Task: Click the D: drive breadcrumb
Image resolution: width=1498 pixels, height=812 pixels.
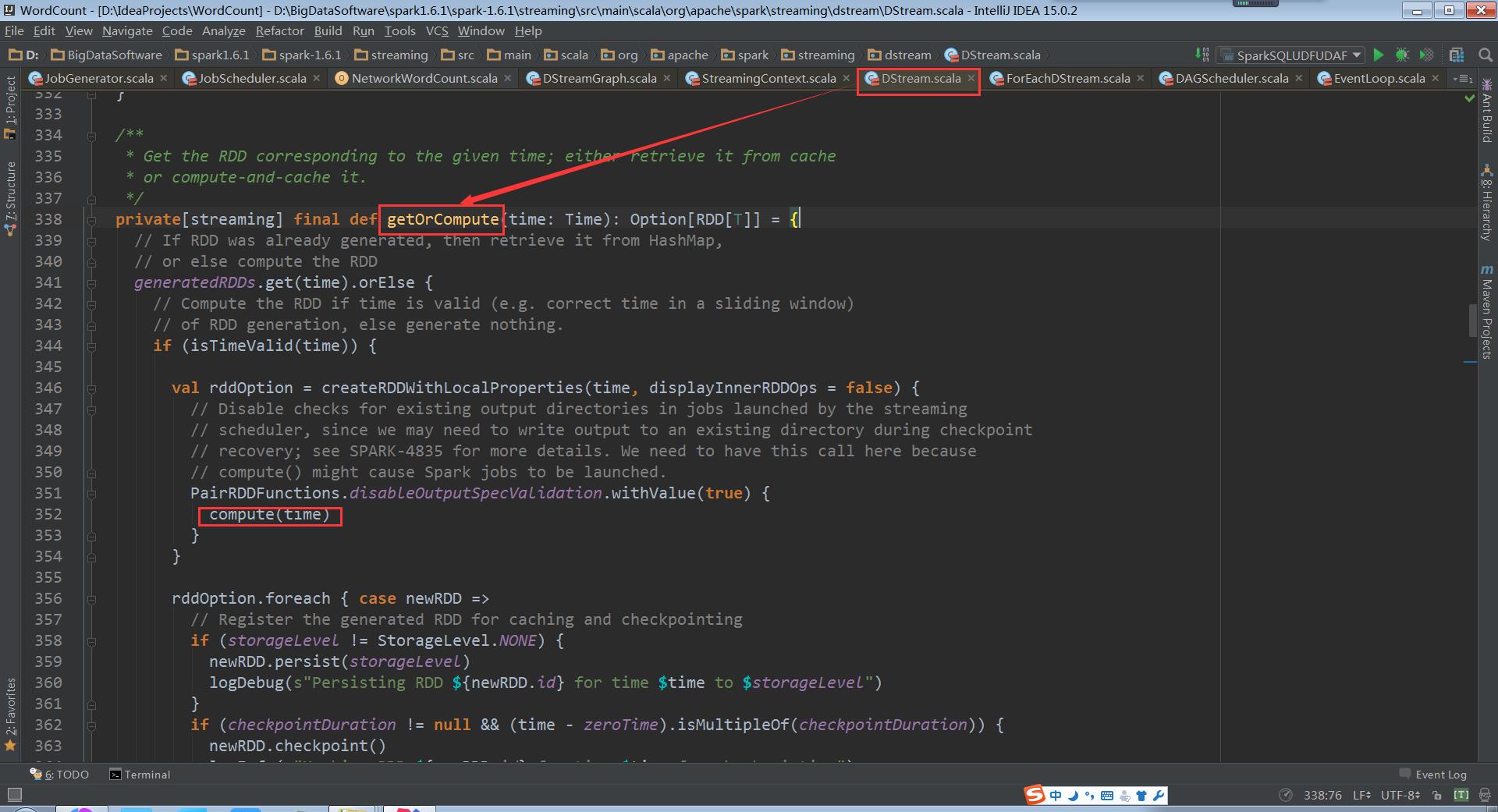Action: click(23, 55)
